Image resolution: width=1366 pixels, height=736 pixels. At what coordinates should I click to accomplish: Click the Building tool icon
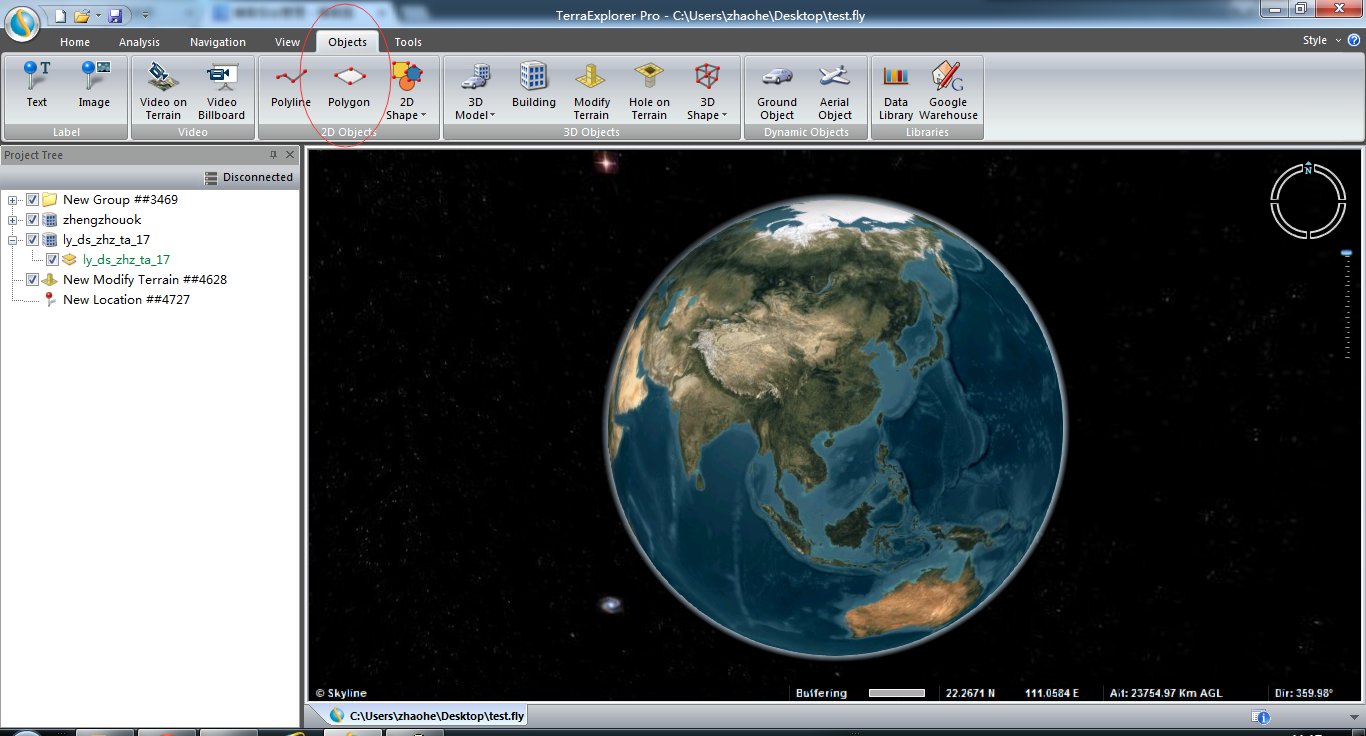pos(534,86)
